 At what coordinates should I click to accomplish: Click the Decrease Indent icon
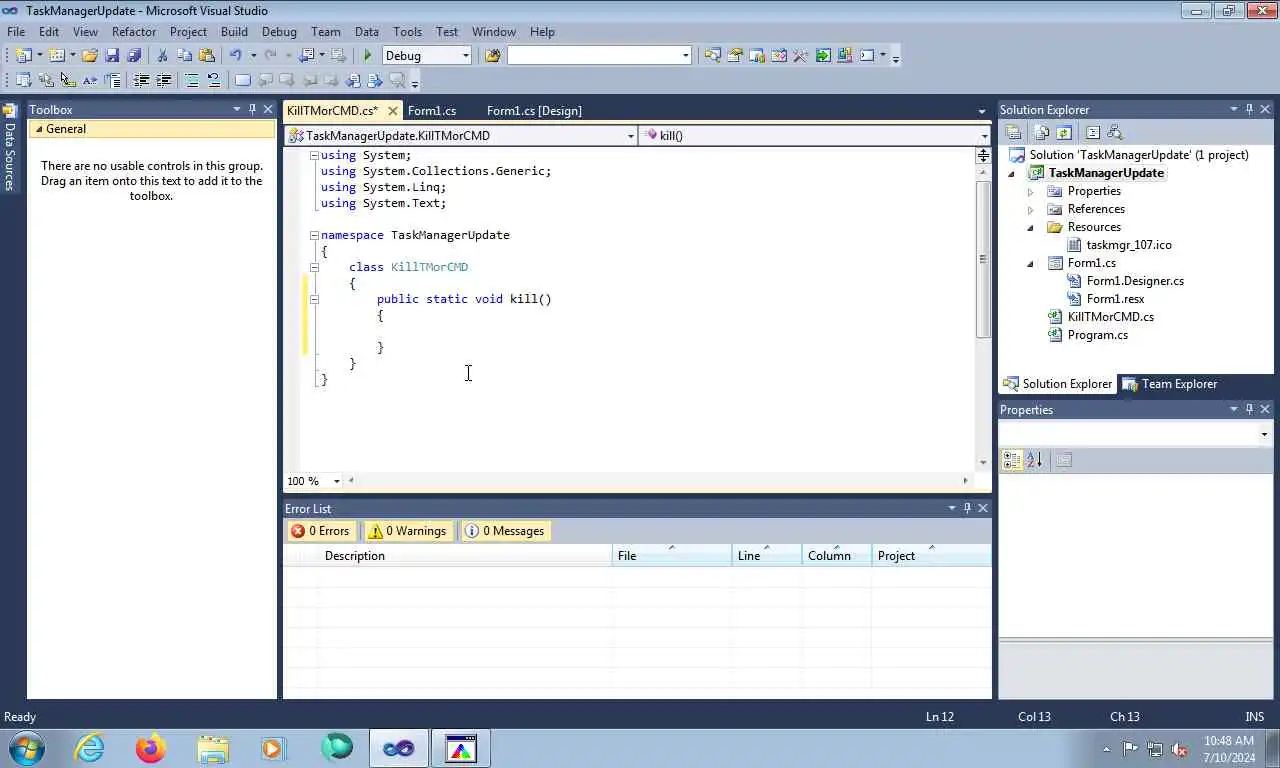(x=141, y=80)
